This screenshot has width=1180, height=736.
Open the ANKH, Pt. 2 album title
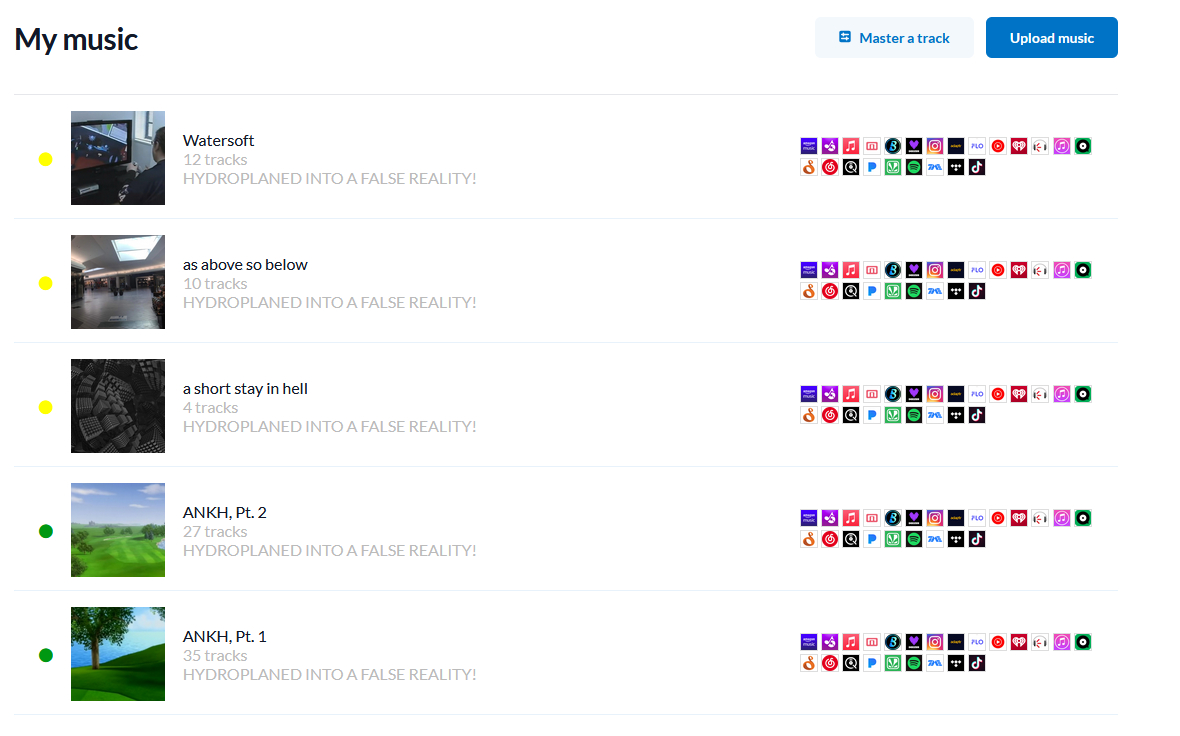coord(224,513)
